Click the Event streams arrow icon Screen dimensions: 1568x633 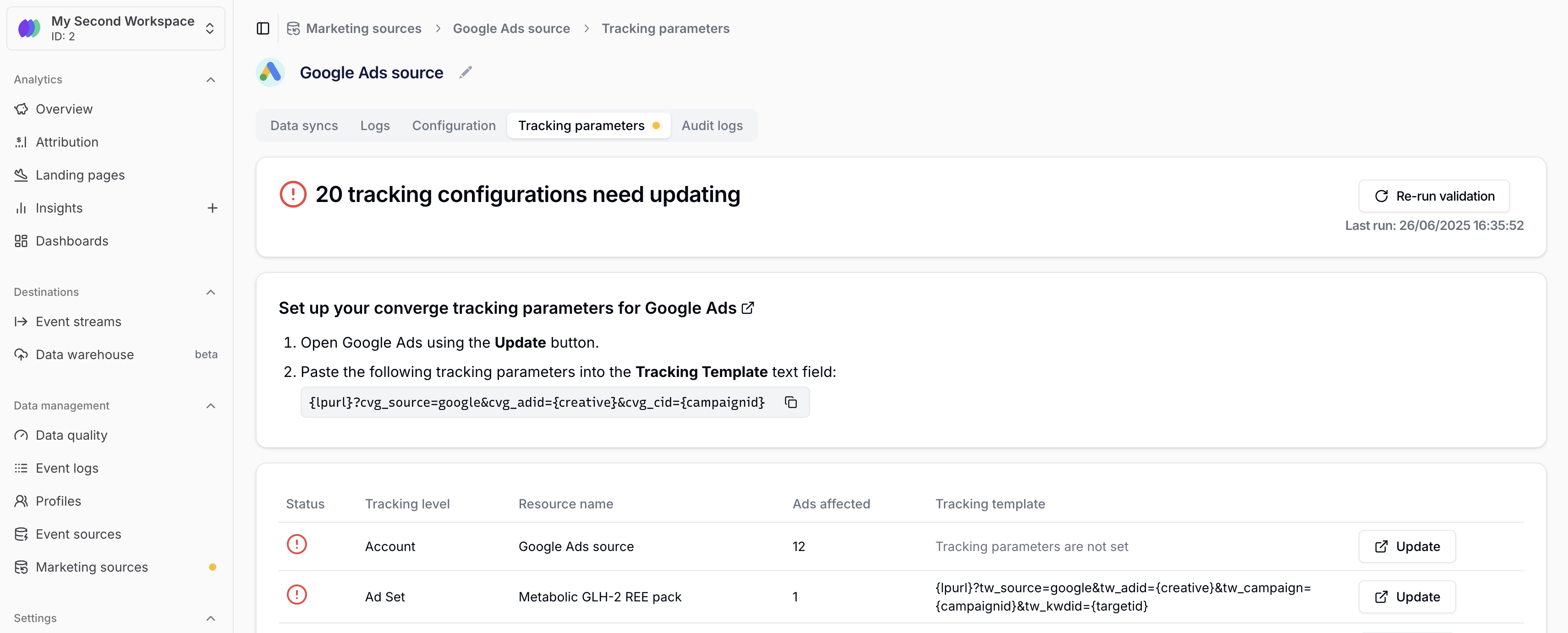21,322
